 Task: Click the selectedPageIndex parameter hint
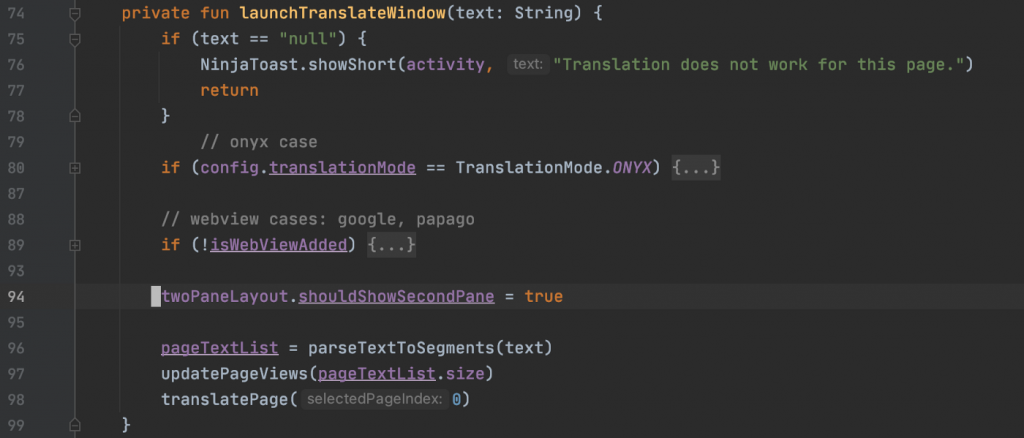tap(376, 399)
